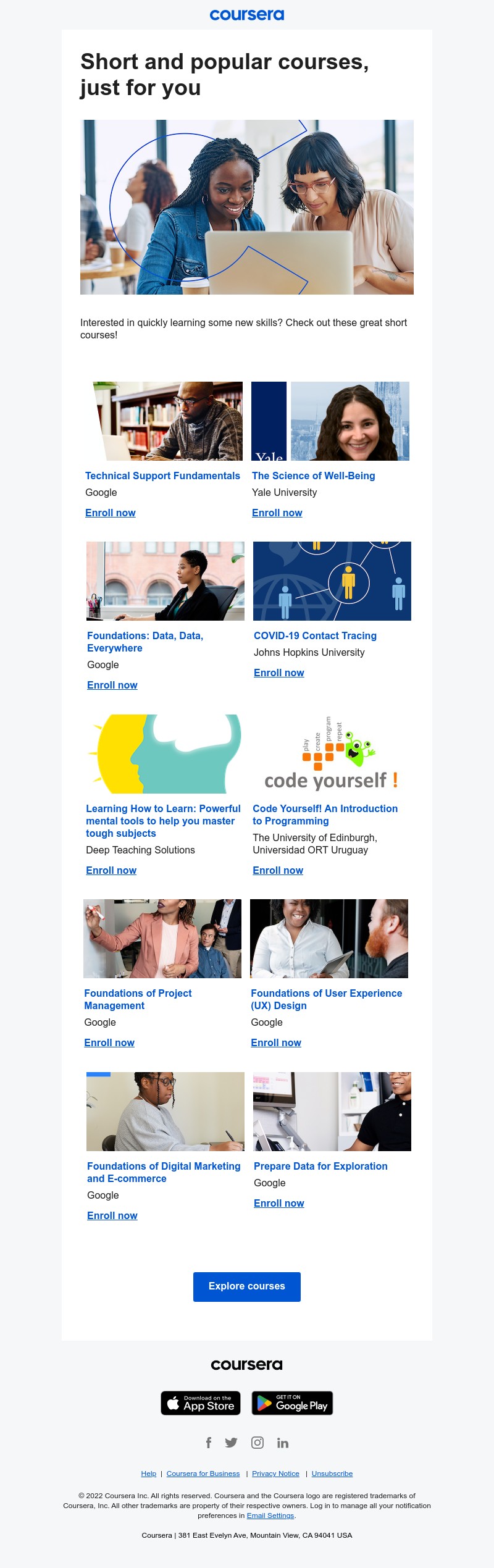This screenshot has height=1568, width=494.
Task: Click the Coursera logo at top
Action: [247, 15]
